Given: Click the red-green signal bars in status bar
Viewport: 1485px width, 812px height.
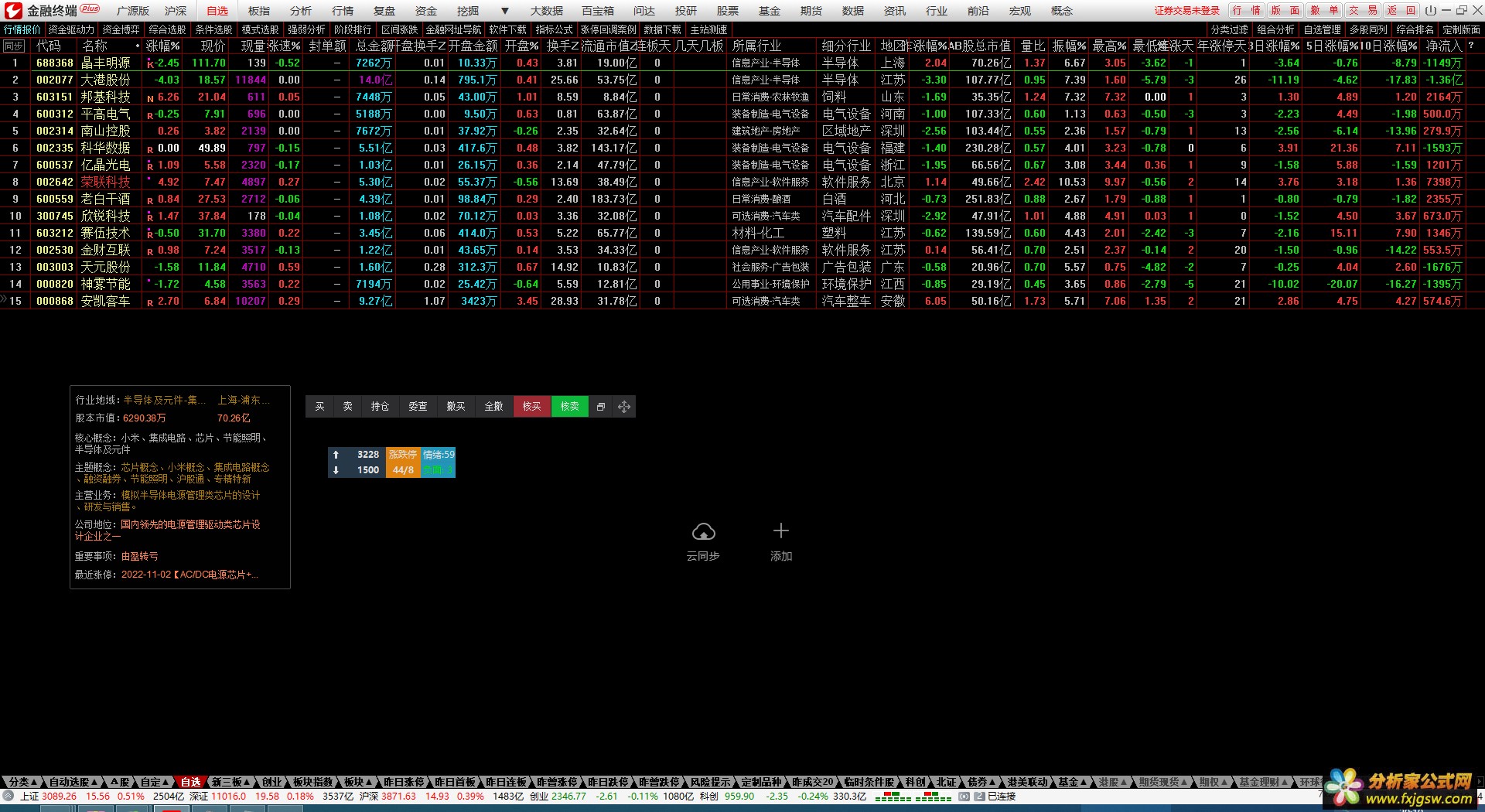Looking at the screenshot, I should tap(913, 797).
